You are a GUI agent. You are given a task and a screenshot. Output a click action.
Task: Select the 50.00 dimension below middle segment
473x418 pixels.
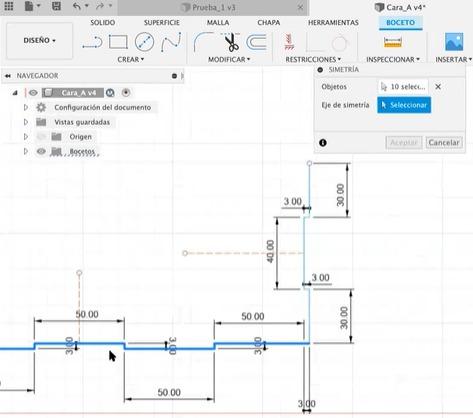169,392
